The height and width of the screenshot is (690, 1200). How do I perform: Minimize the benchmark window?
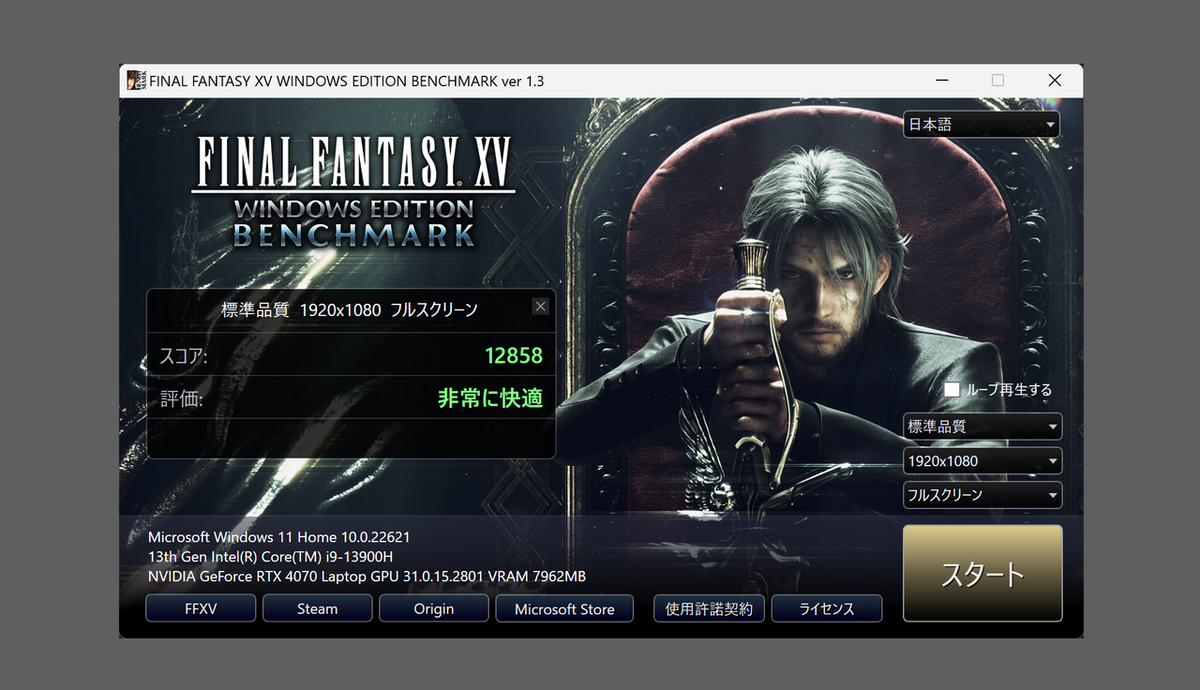tap(942, 81)
